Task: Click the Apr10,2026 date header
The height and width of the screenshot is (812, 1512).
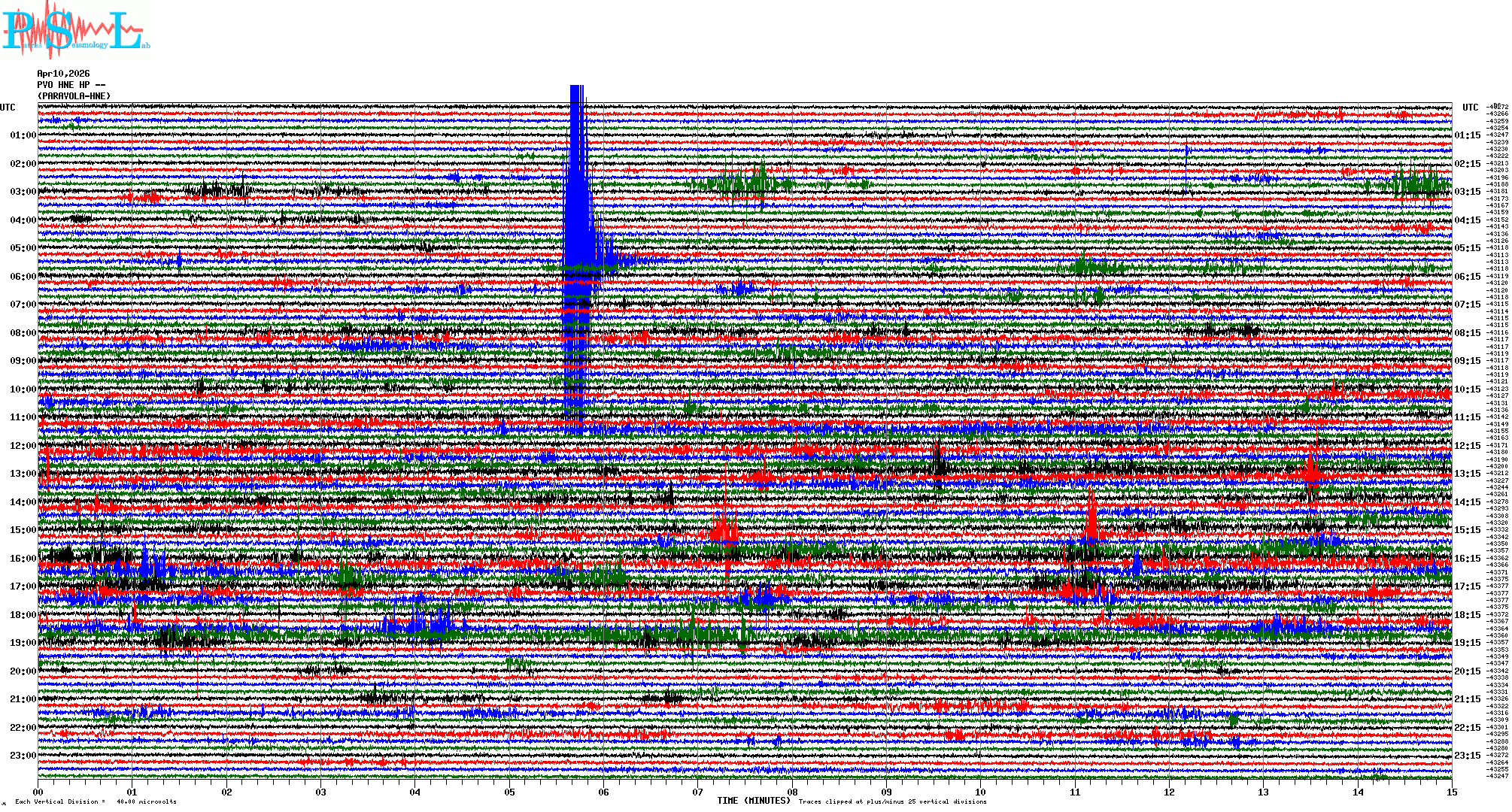Action: pos(63,74)
